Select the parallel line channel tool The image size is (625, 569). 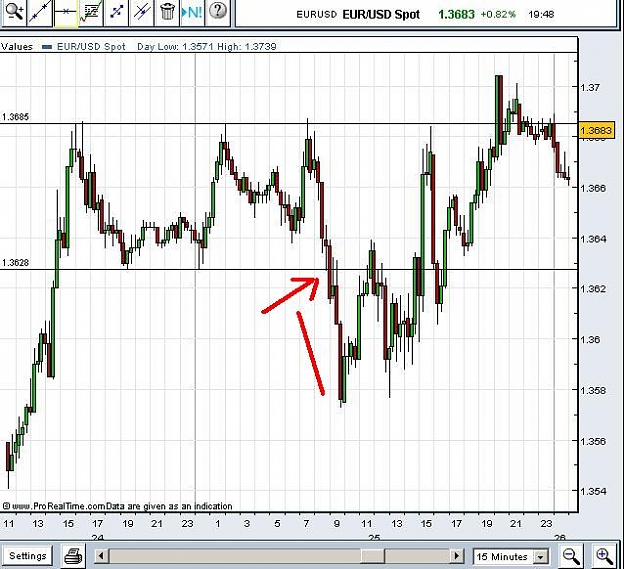pos(142,12)
